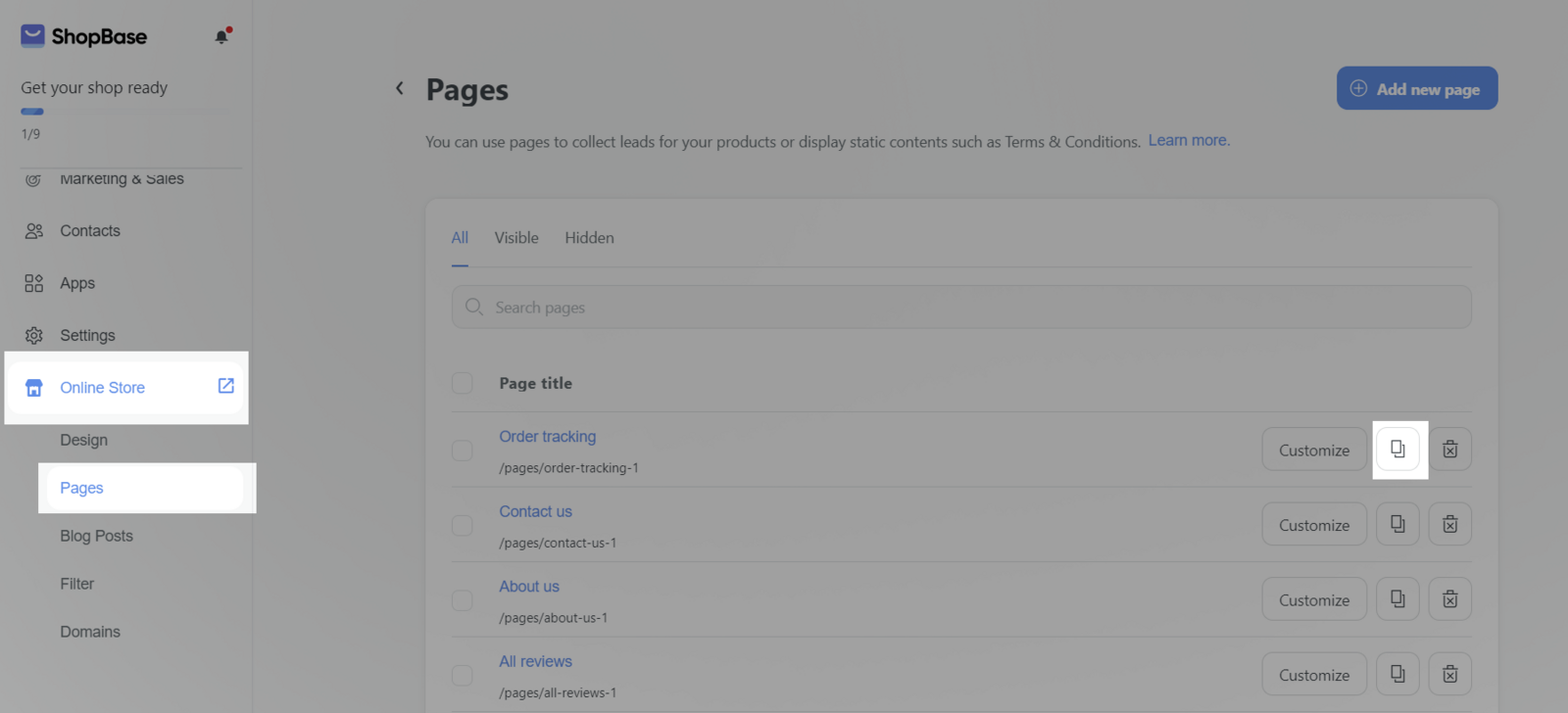1568x713 pixels.
Task: Duplicate the Contact us page
Action: [1397, 524]
